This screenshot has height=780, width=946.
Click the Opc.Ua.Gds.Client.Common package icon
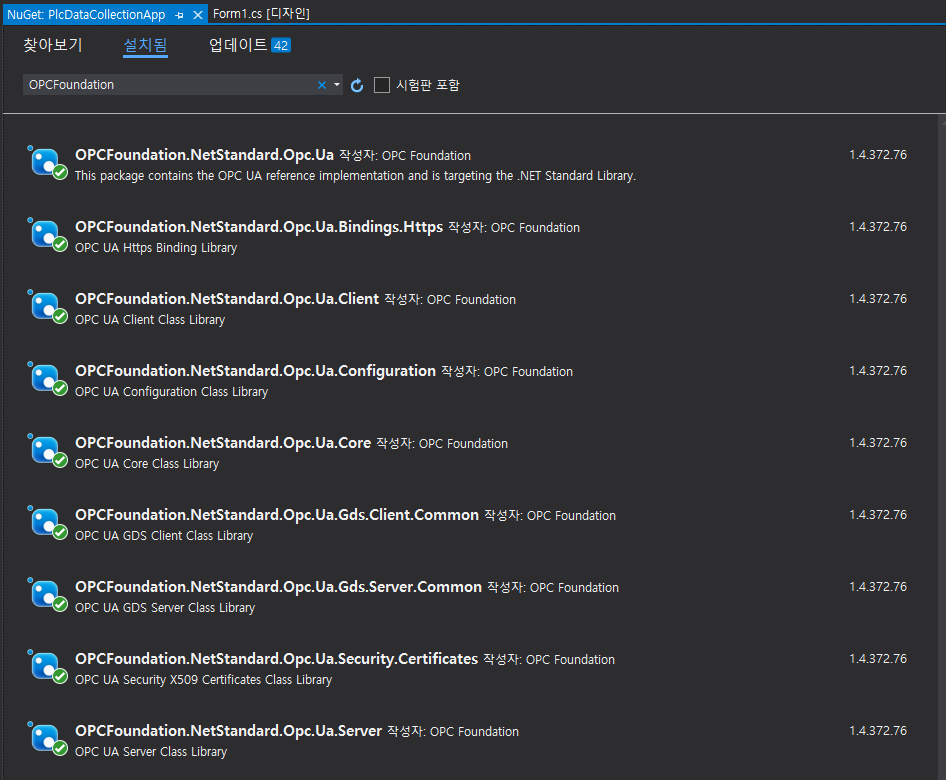tap(48, 523)
